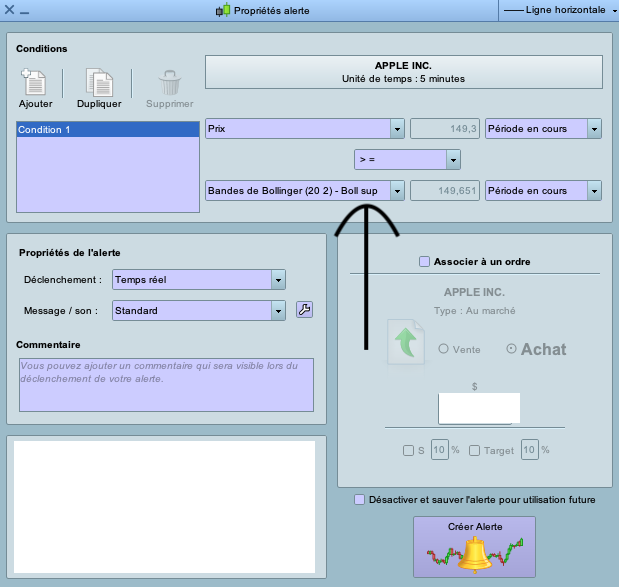Open the Prix dropdown

[x=305, y=129]
